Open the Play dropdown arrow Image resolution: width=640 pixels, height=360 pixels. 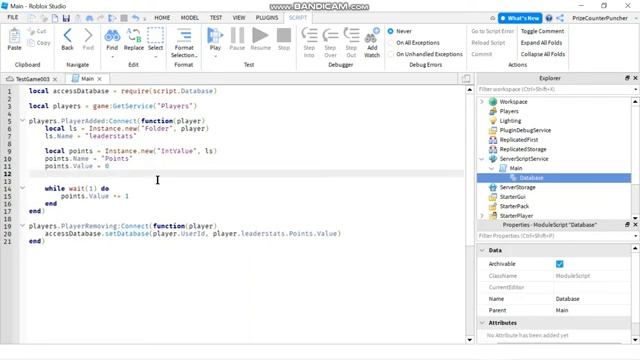tap(215, 56)
